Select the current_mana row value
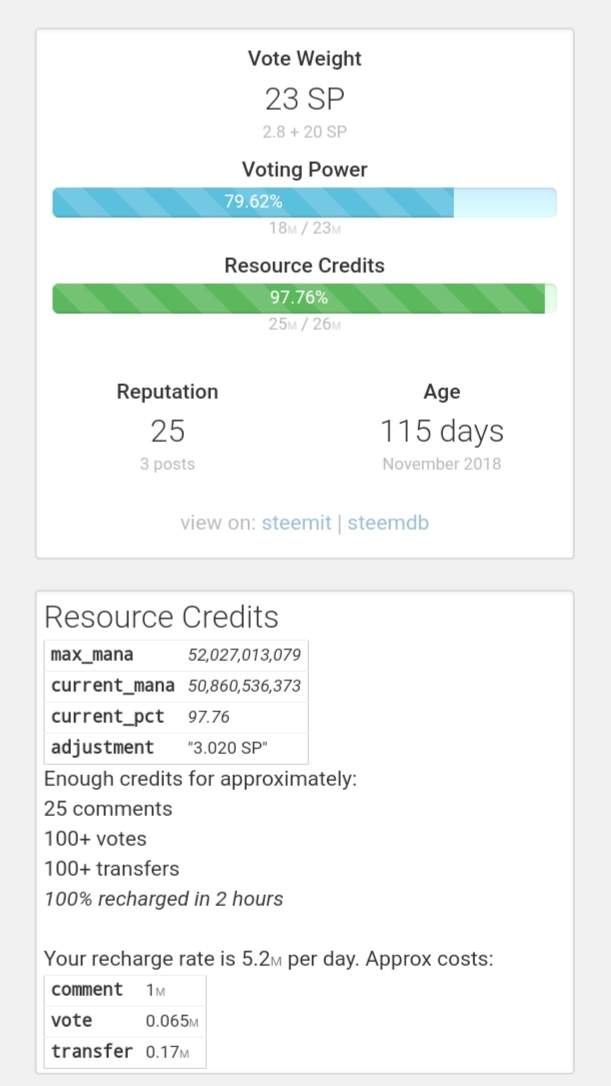This screenshot has width=611, height=1086. pyautogui.click(x=244, y=687)
